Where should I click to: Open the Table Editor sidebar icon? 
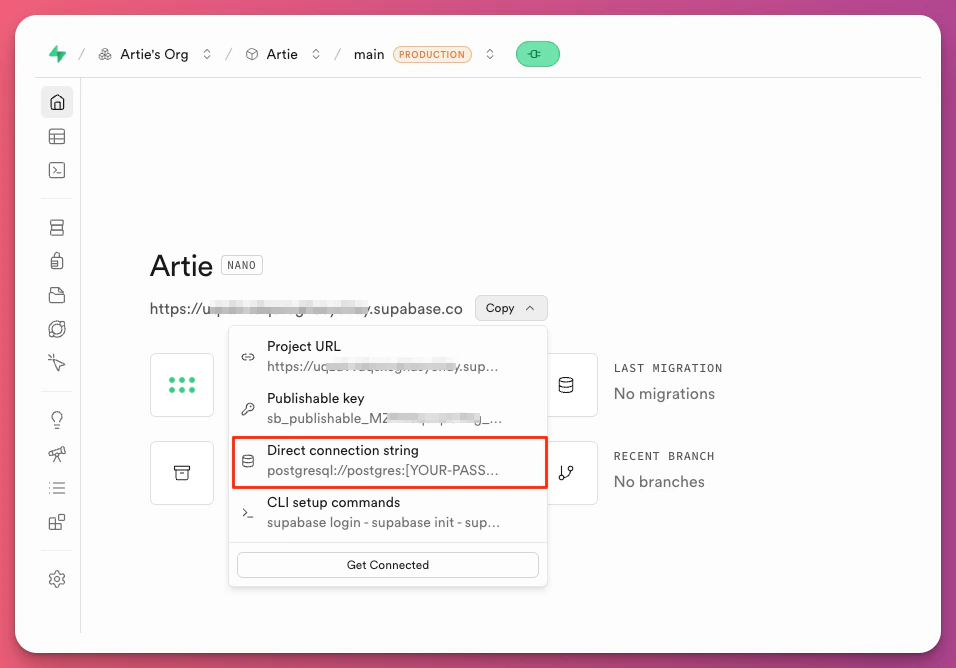click(57, 137)
